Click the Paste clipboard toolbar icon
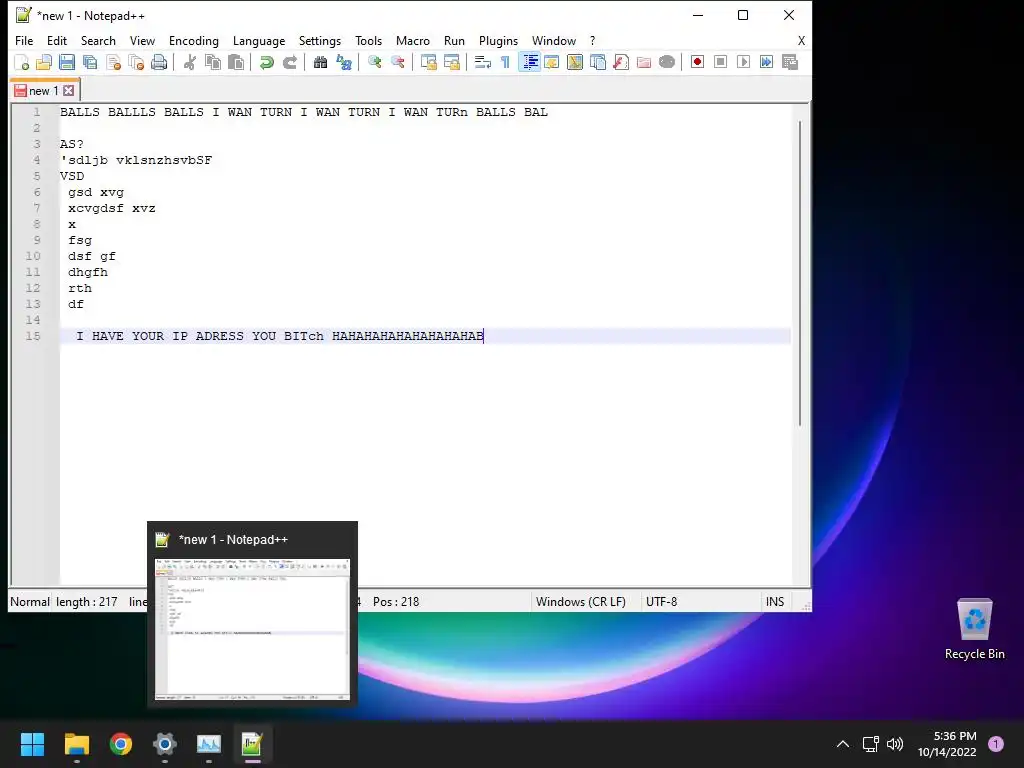This screenshot has height=768, width=1024. click(236, 63)
